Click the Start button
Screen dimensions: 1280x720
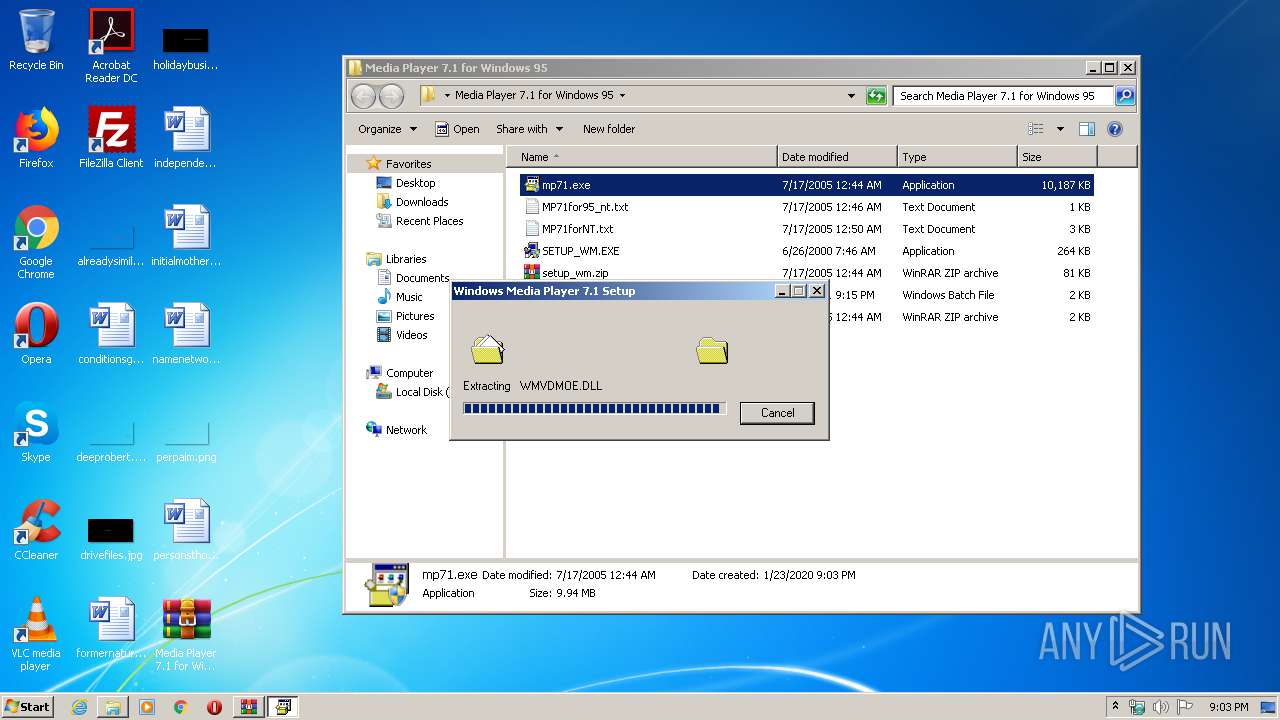(28, 707)
